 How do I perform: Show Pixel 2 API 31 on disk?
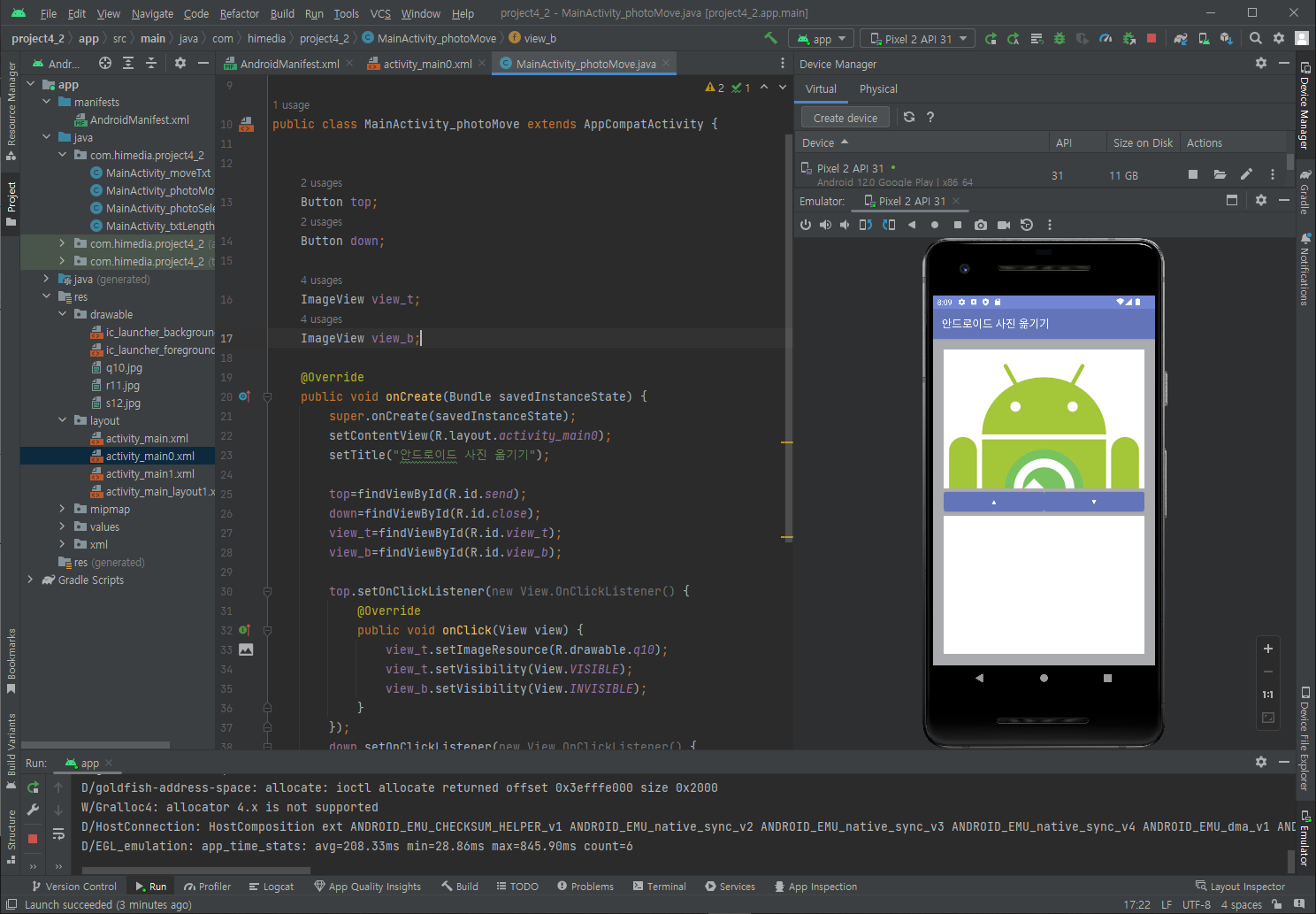click(1220, 174)
